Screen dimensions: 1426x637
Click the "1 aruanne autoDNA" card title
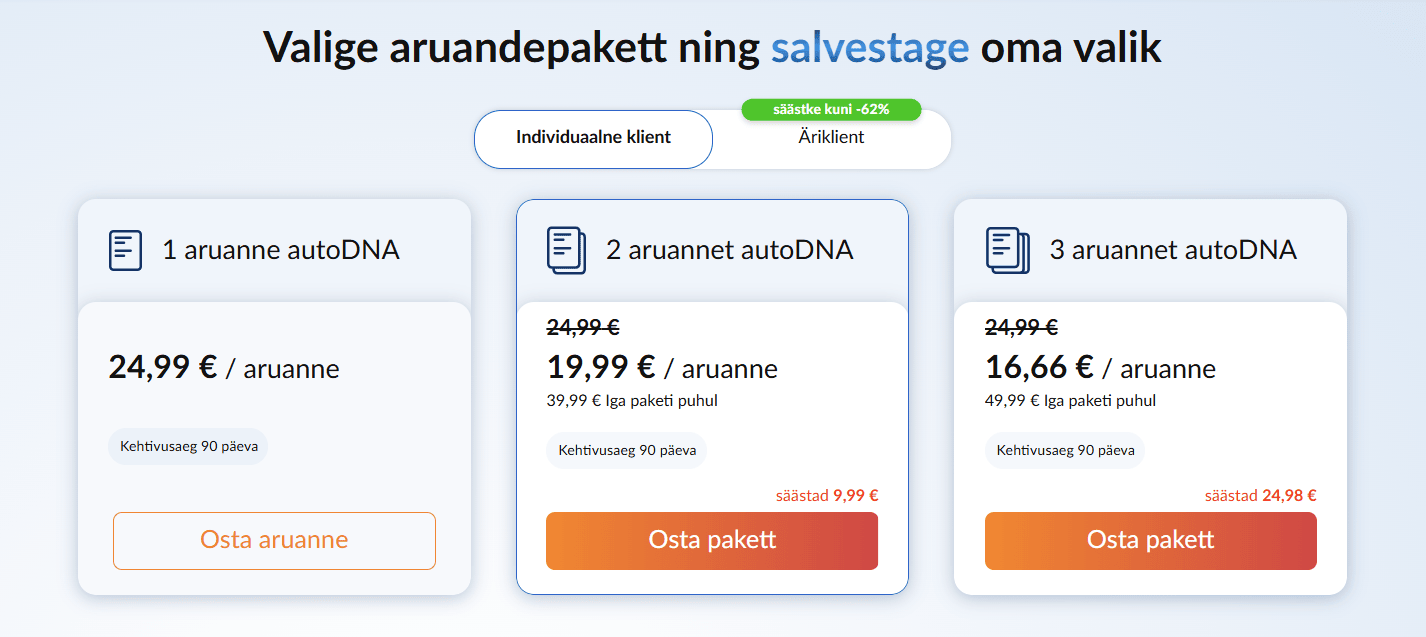pyautogui.click(x=281, y=250)
